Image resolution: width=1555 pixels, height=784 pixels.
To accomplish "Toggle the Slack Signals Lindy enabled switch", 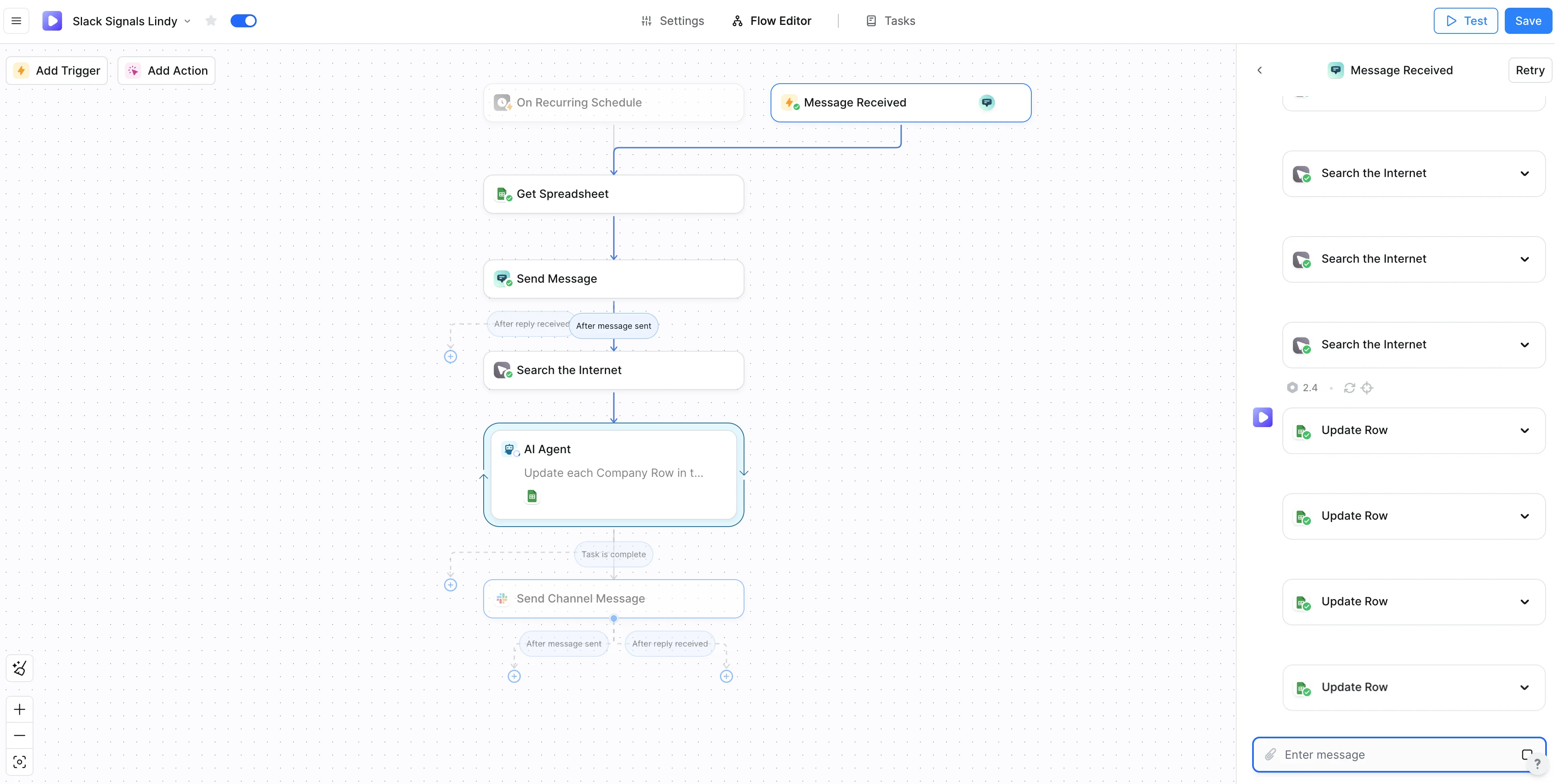I will [x=243, y=21].
